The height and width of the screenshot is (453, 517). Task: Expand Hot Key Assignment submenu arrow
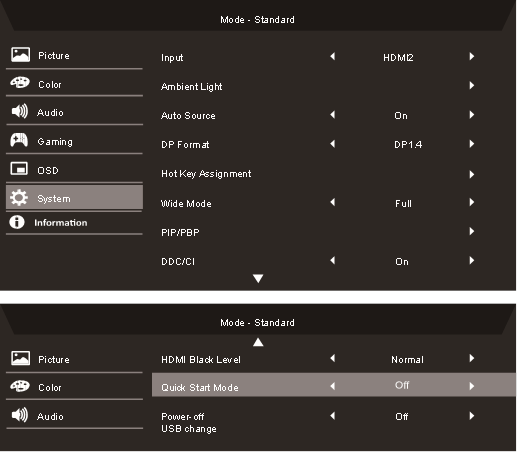pos(472,175)
